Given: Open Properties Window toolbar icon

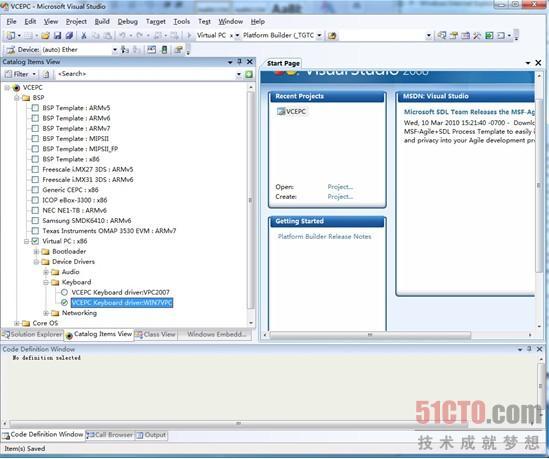Looking at the screenshot, I should 454,35.
